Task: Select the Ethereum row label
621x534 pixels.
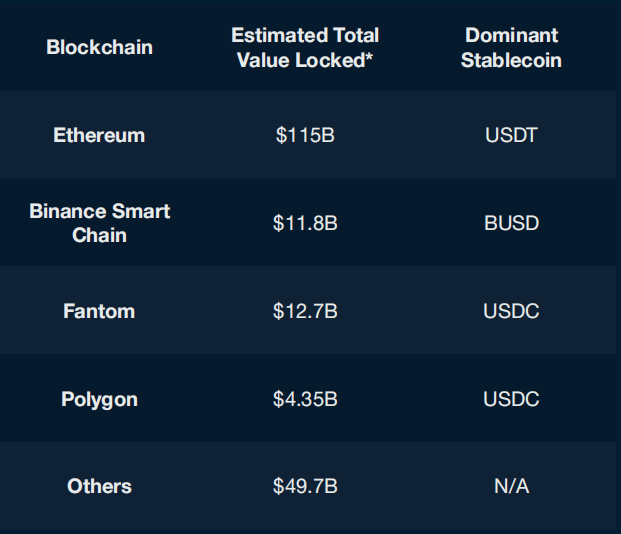Action: 99,135
